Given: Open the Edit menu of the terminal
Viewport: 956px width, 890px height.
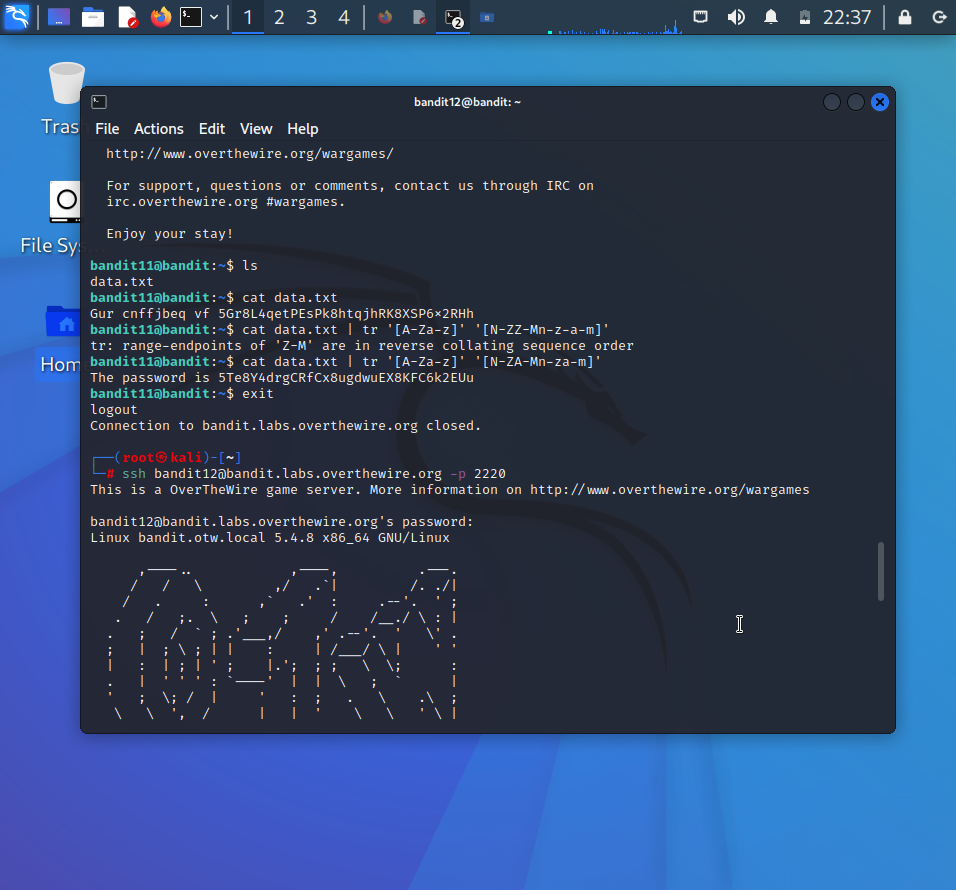Looking at the screenshot, I should click(211, 128).
